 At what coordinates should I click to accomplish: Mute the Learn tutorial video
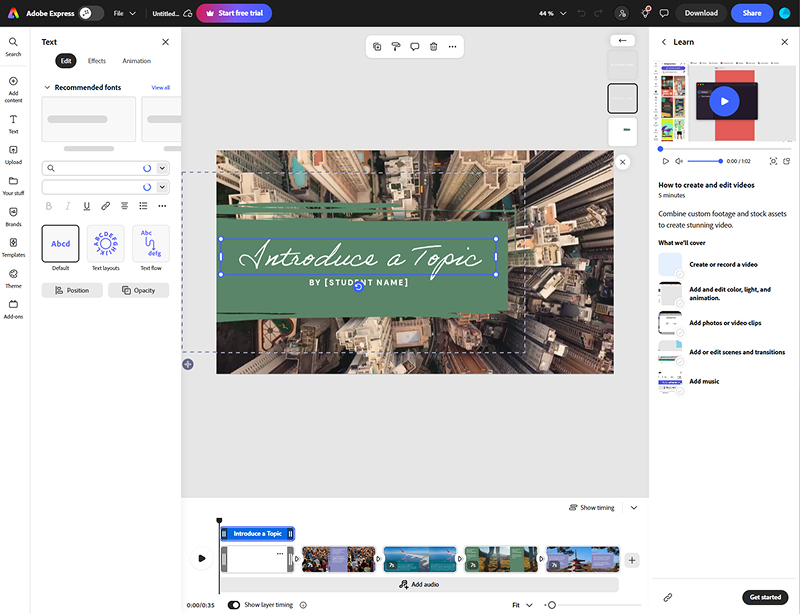(679, 161)
